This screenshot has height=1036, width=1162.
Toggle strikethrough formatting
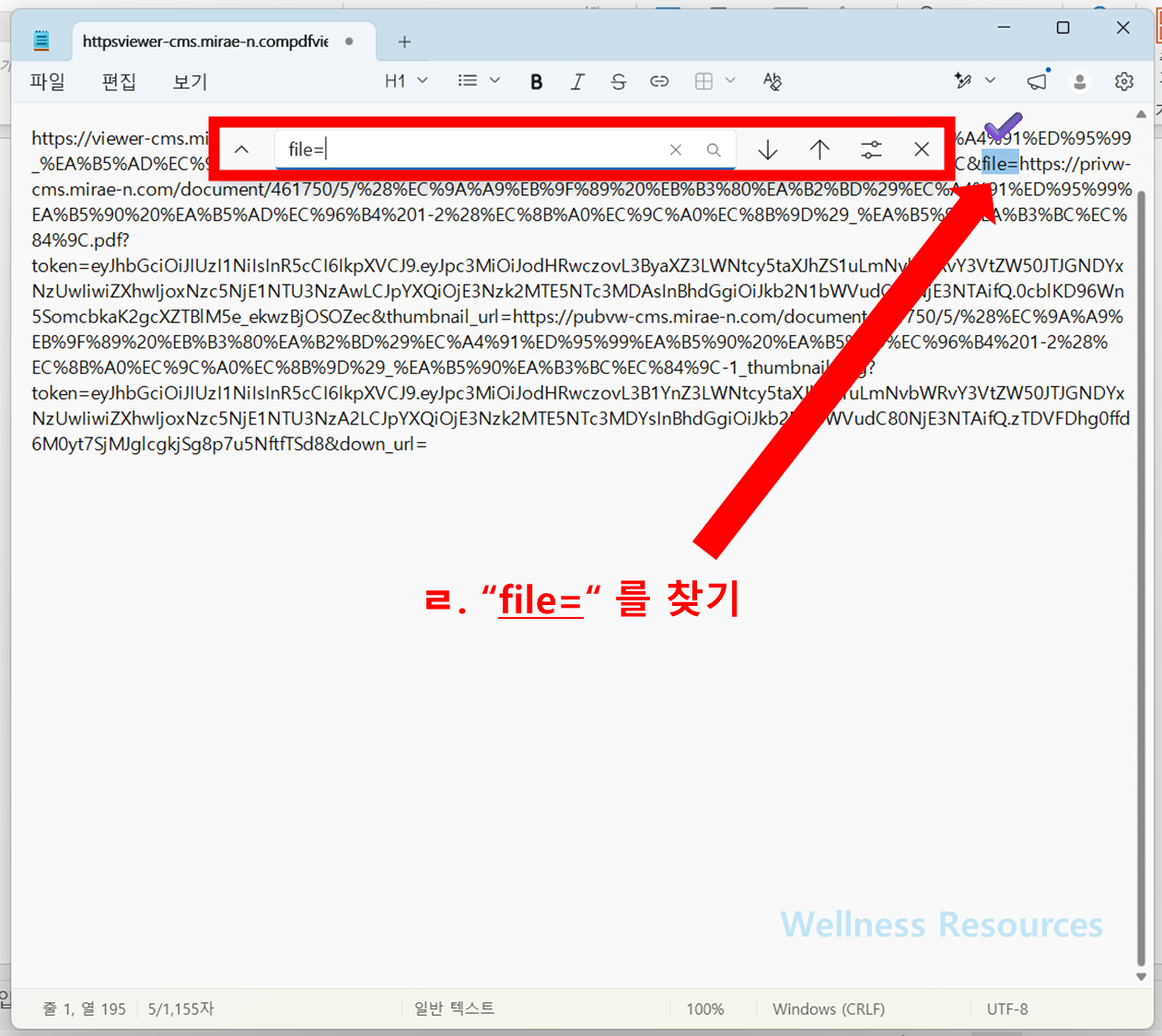pyautogui.click(x=618, y=82)
